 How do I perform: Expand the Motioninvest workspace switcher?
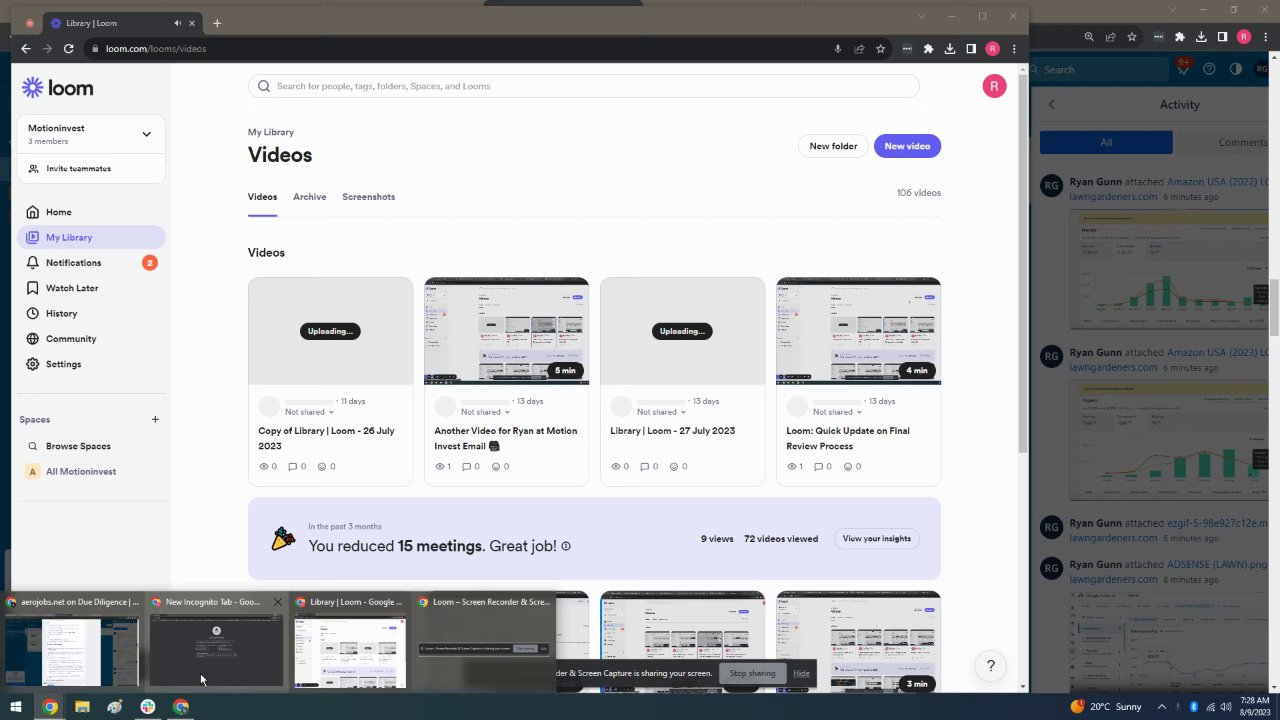146,134
